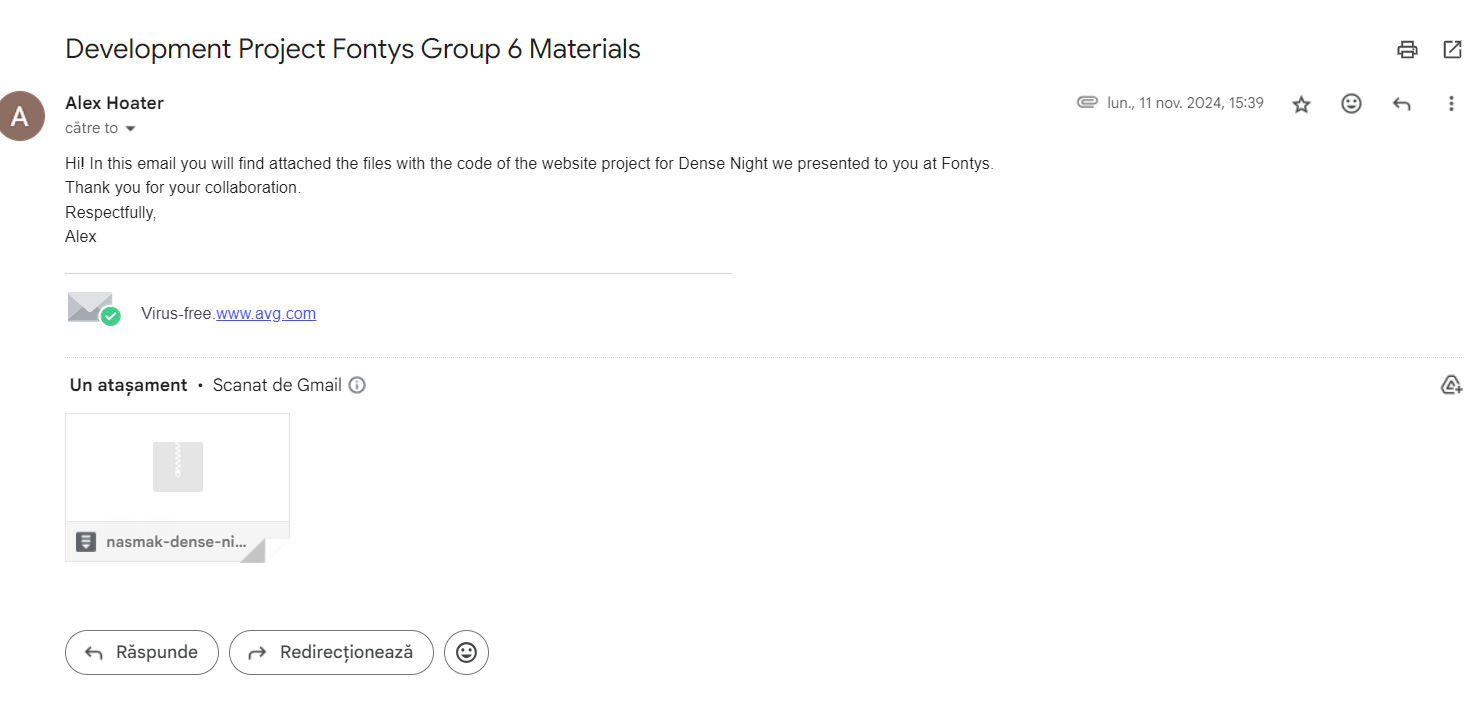Screen dimensions: 1479x714
Task: Click the Răspunde button
Action: coord(142,652)
